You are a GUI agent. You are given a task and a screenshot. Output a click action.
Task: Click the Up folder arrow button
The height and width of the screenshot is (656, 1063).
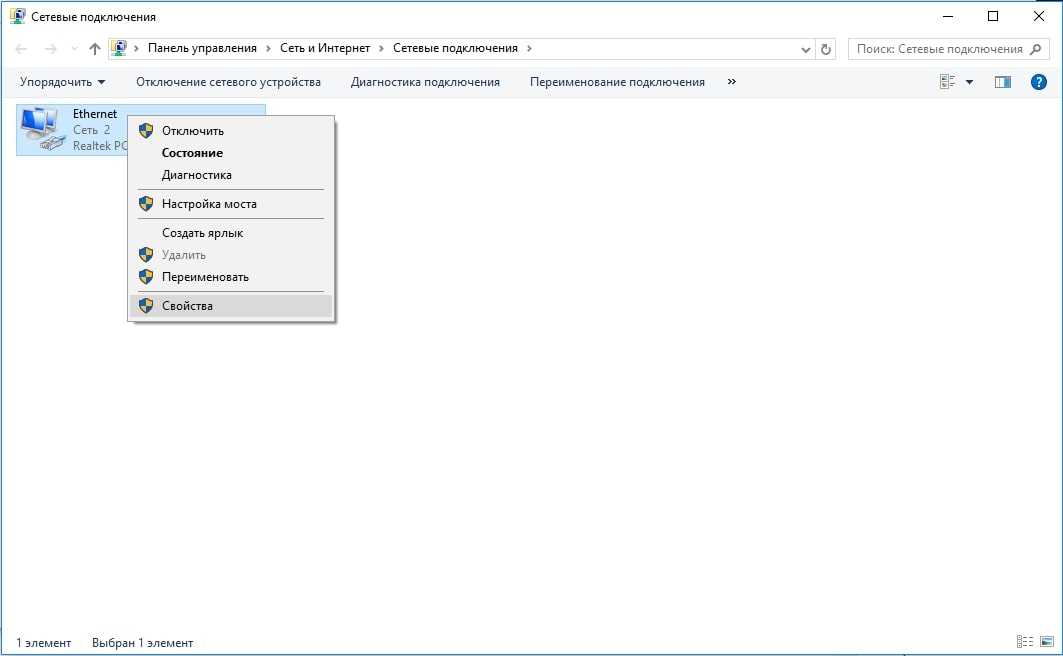pos(95,49)
